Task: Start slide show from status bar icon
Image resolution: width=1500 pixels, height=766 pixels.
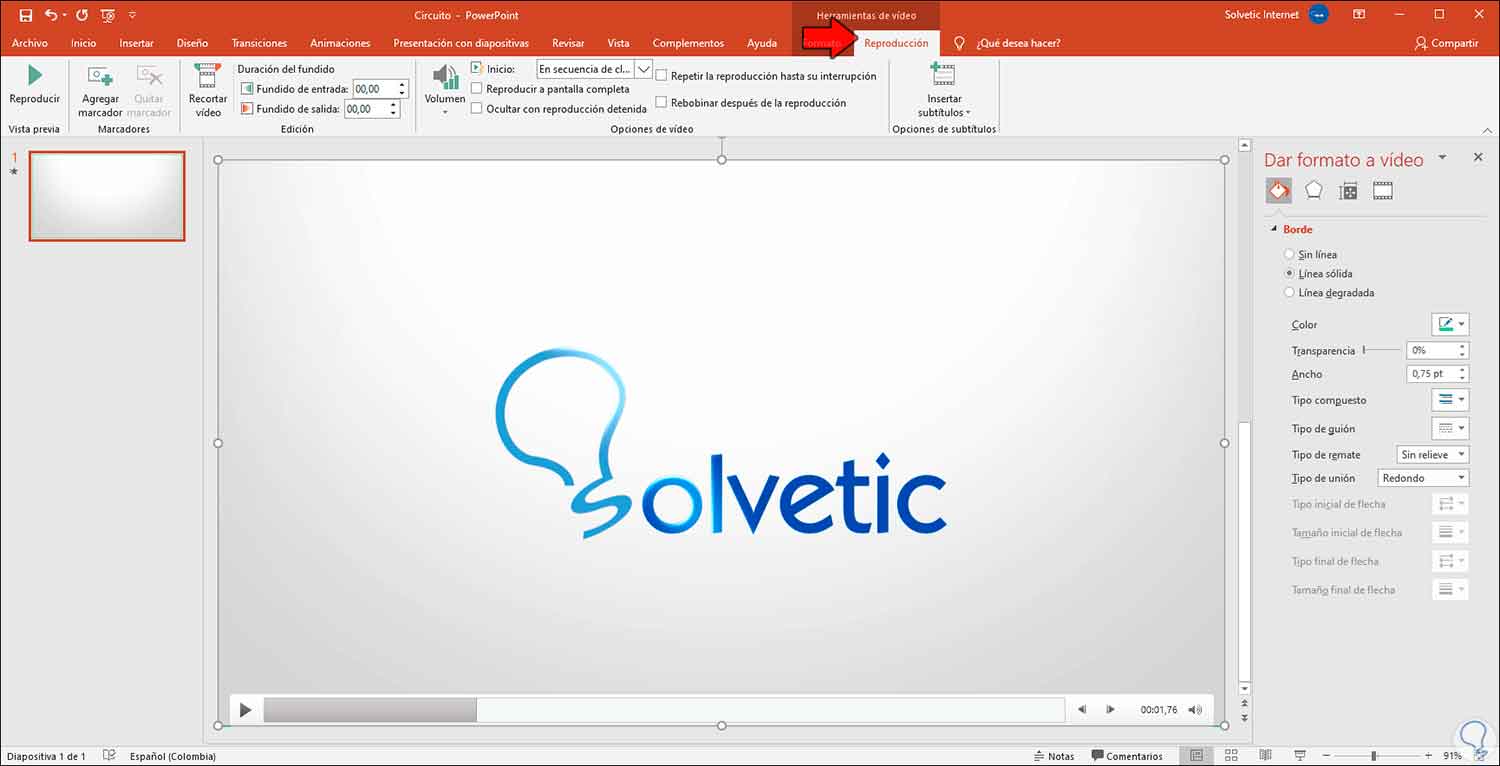Action: (x=1299, y=756)
